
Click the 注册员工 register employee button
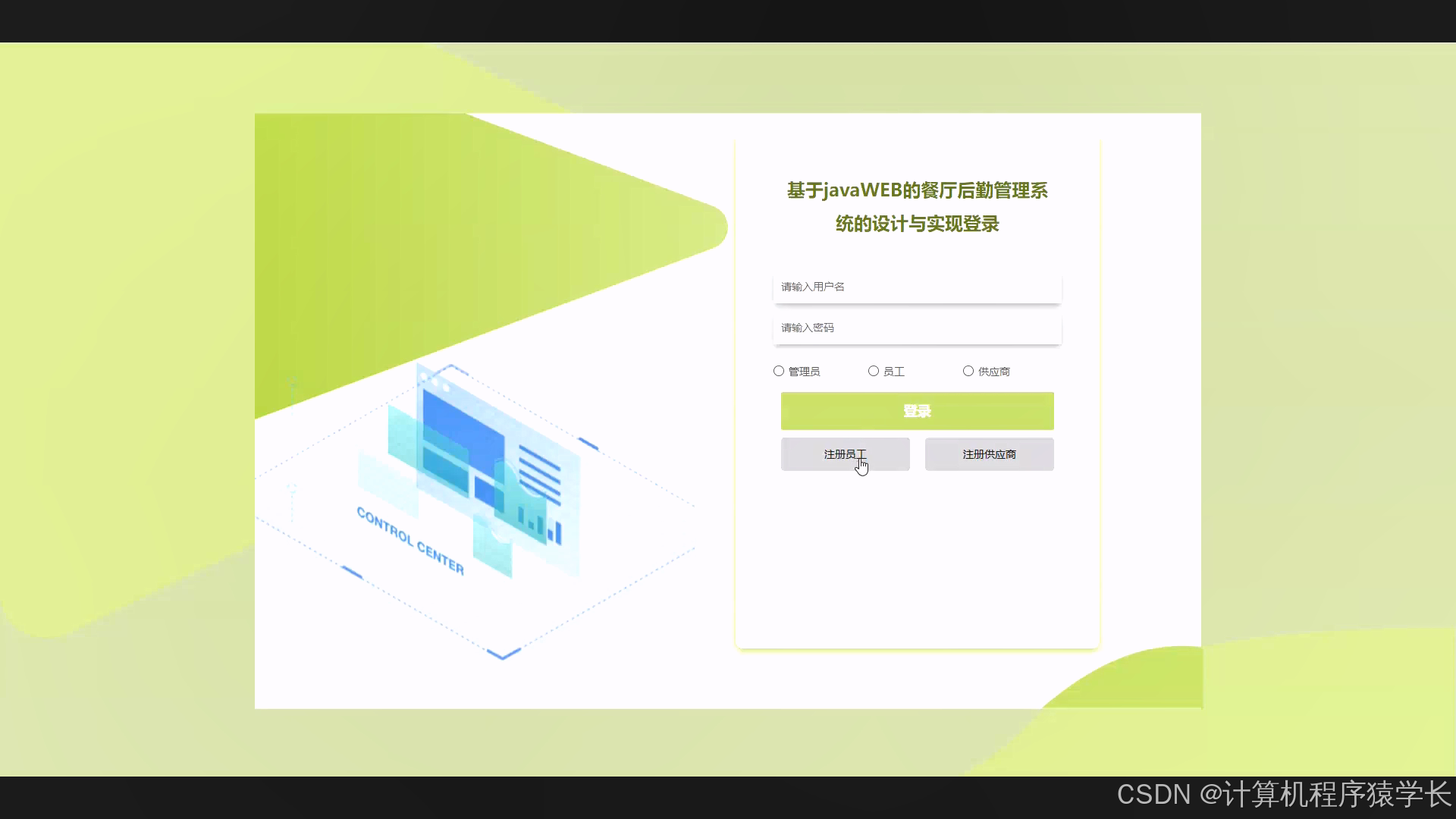845,453
